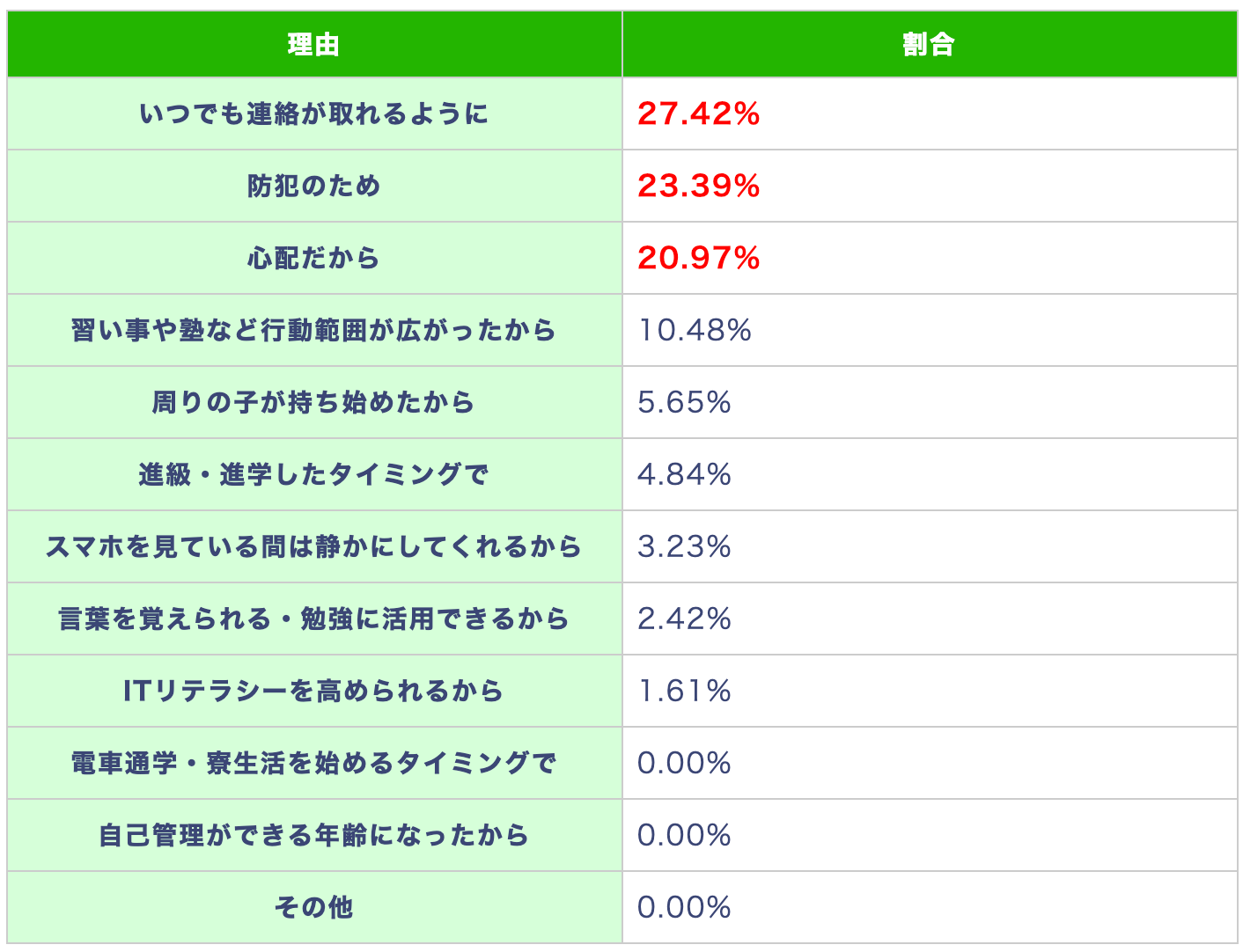Click the 理由 column header
1243x952 pixels.
coord(314,44)
